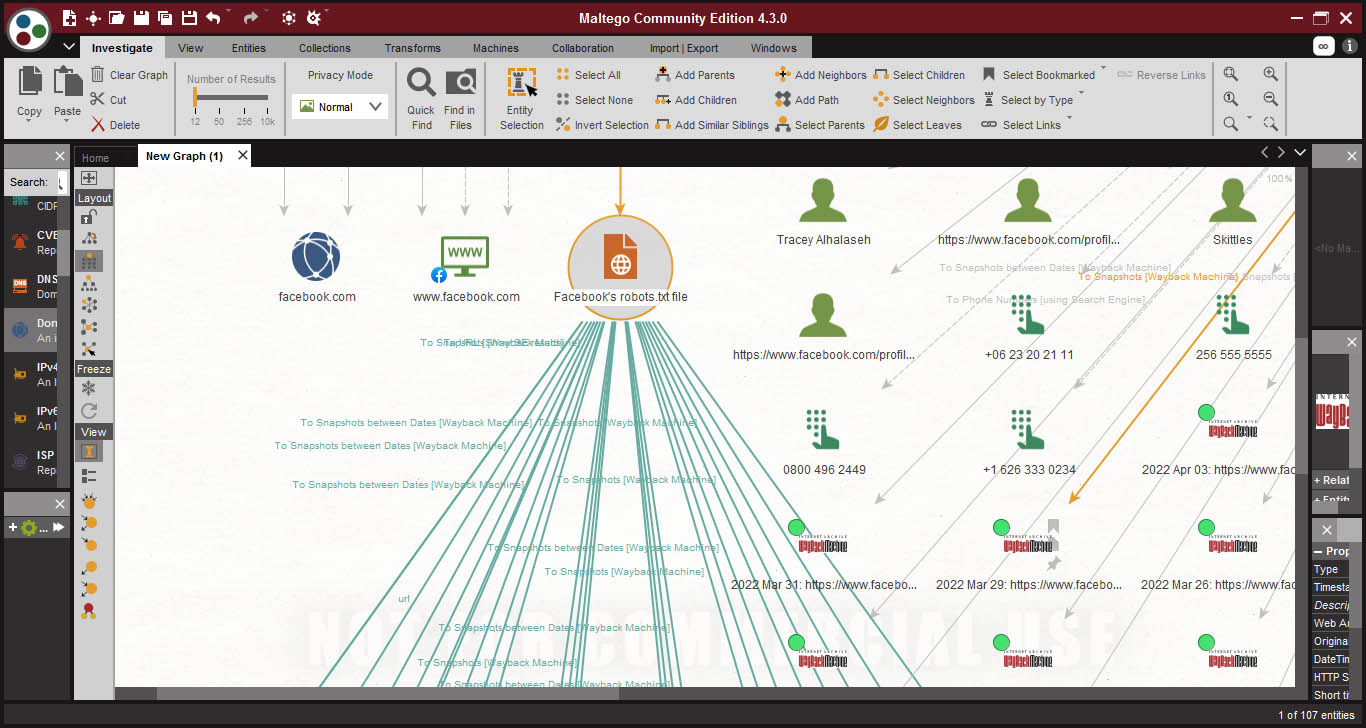Click zoom to selection icon

(x=1270, y=124)
